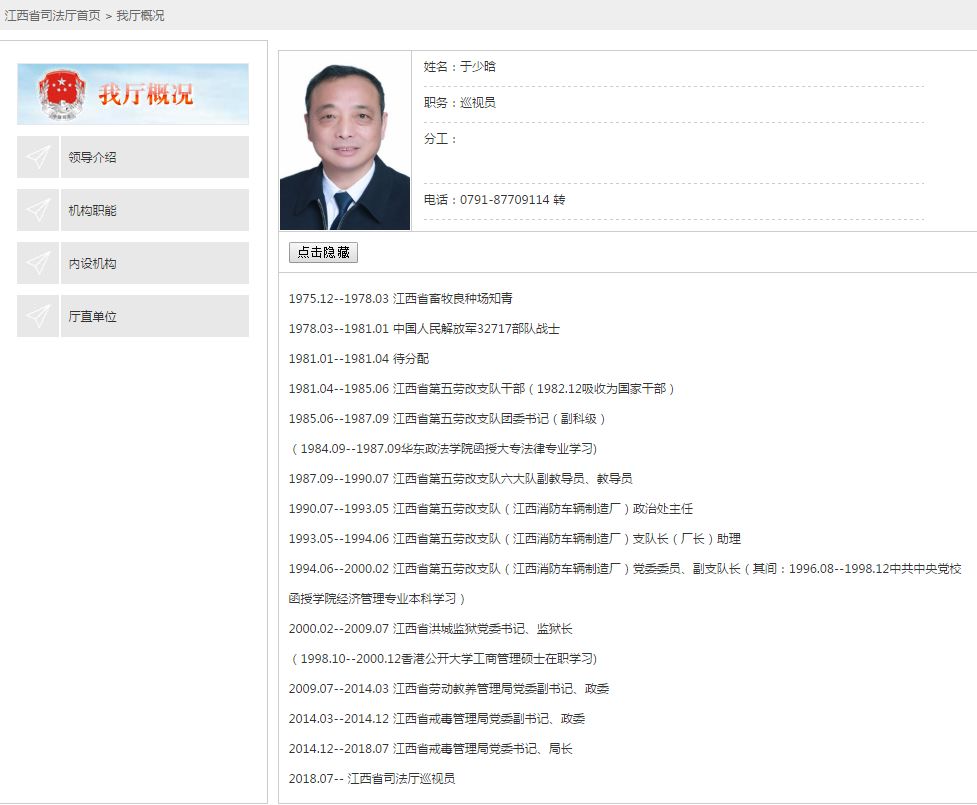Click paper plane icon beside 机构职能

pos(38,210)
